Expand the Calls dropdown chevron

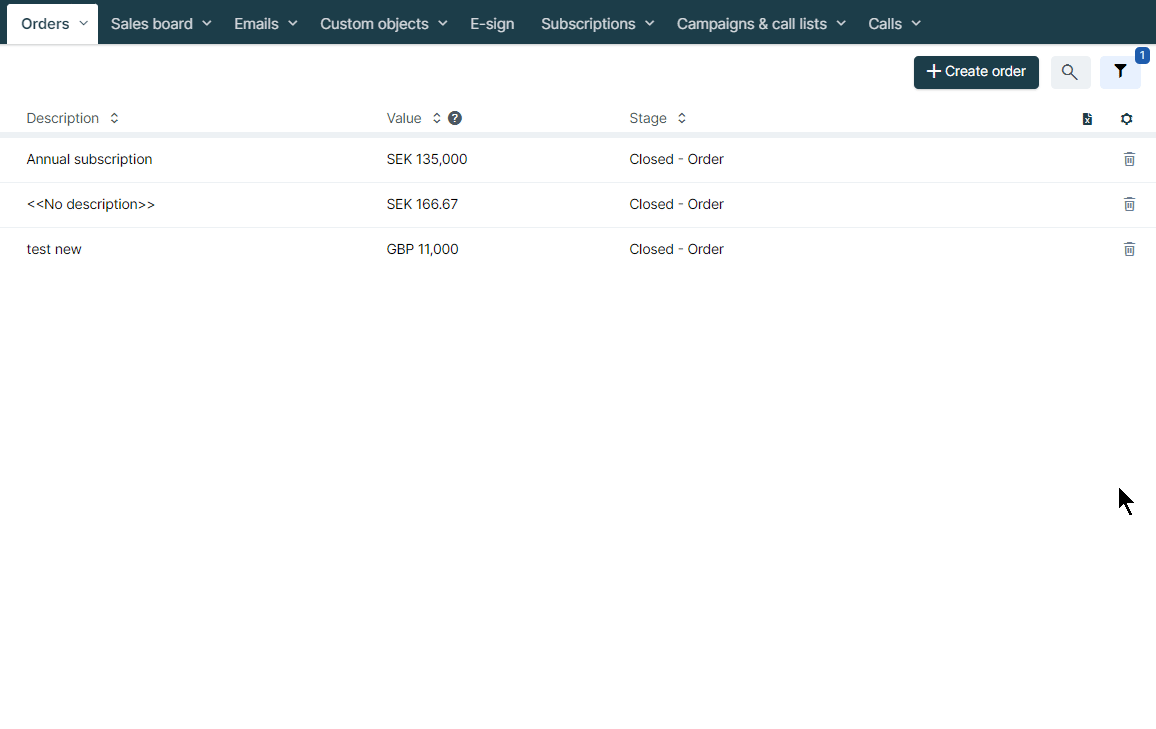(916, 24)
